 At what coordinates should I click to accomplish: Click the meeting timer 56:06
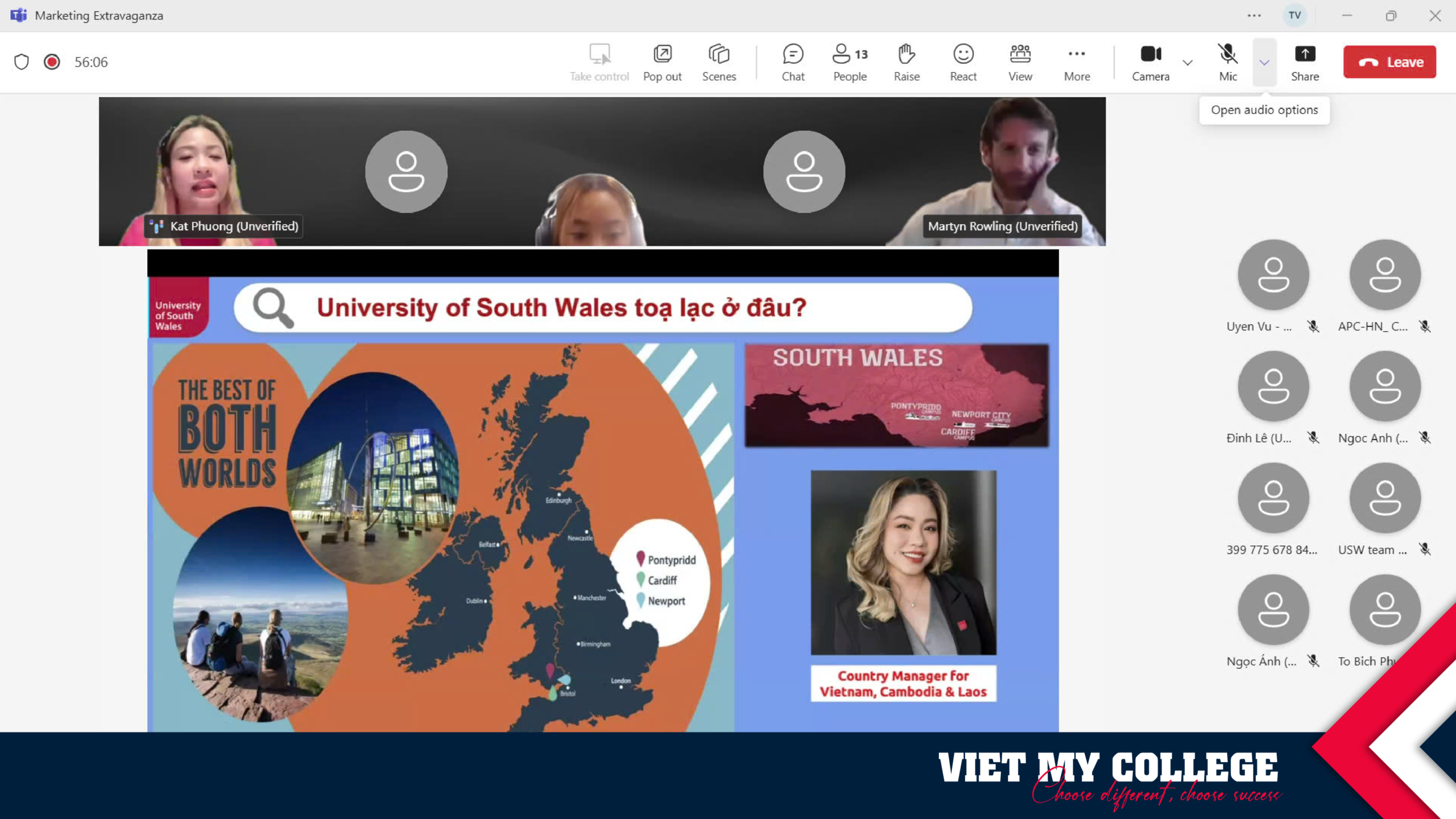(91, 62)
